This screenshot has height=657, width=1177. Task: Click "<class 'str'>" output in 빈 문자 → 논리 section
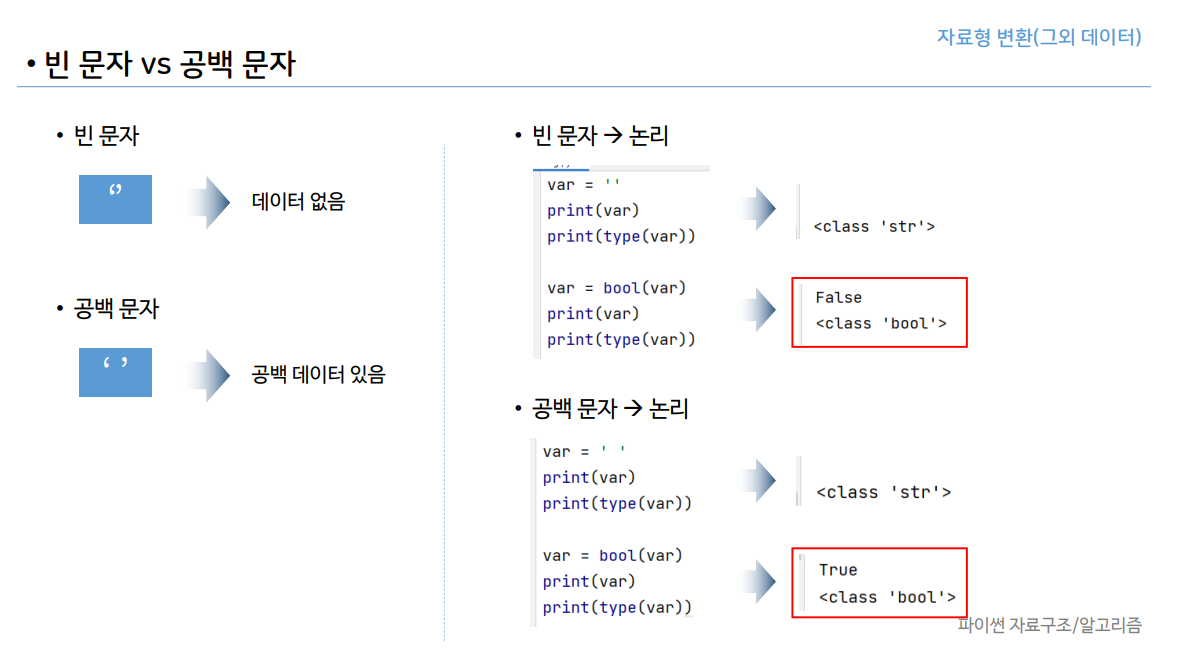tap(874, 227)
